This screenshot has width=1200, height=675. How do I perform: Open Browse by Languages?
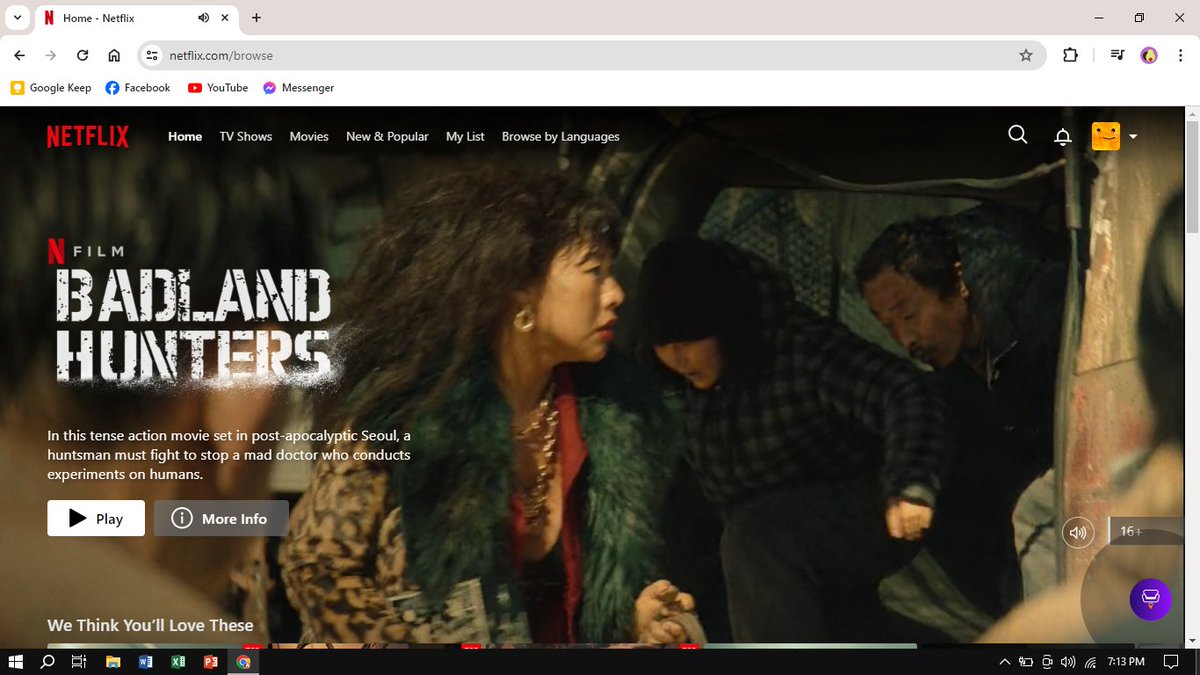click(561, 137)
